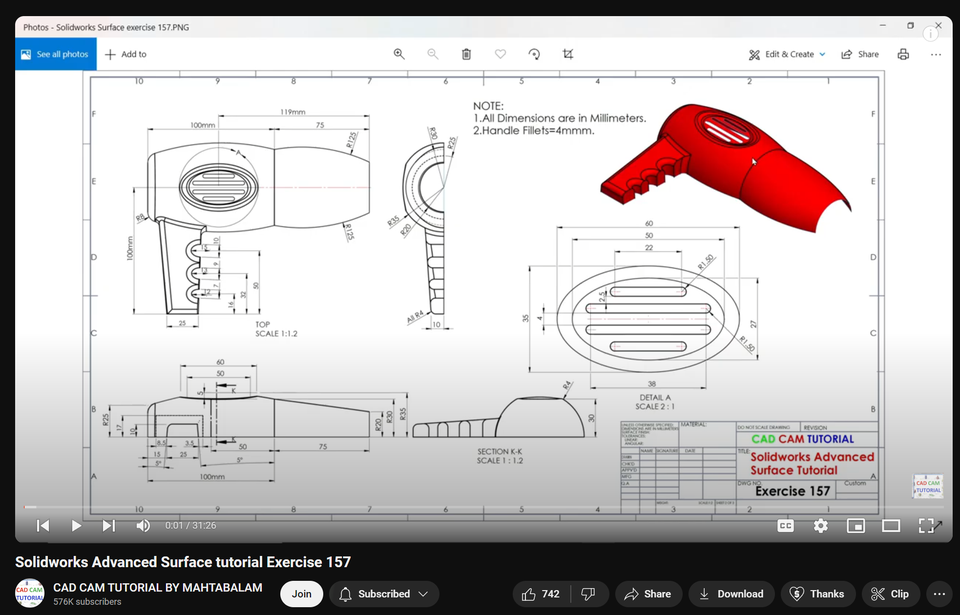
Task: Print the current photo
Action: click(905, 54)
